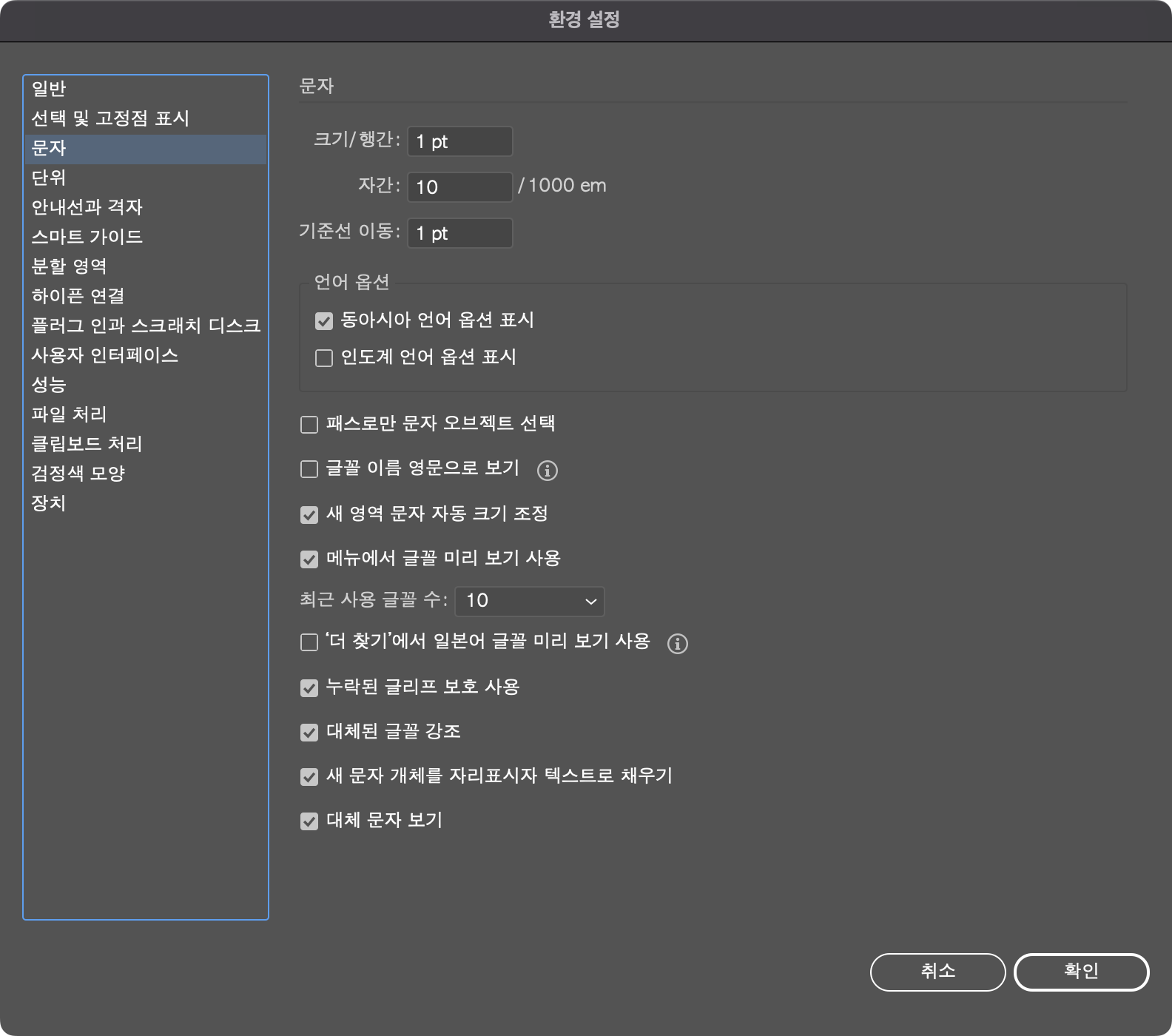Open 장치 preferences
1172x1036 pixels.
[x=146, y=504]
